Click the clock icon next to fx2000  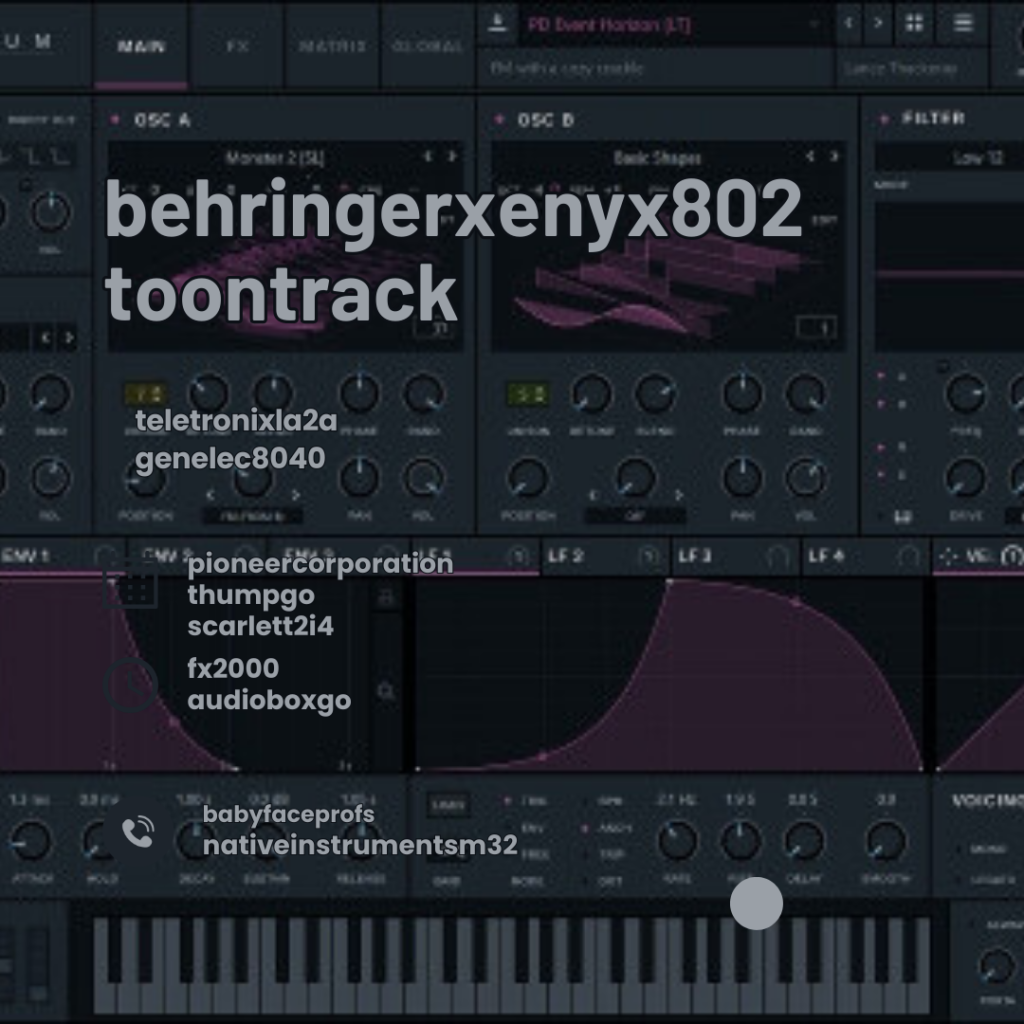pos(131,684)
